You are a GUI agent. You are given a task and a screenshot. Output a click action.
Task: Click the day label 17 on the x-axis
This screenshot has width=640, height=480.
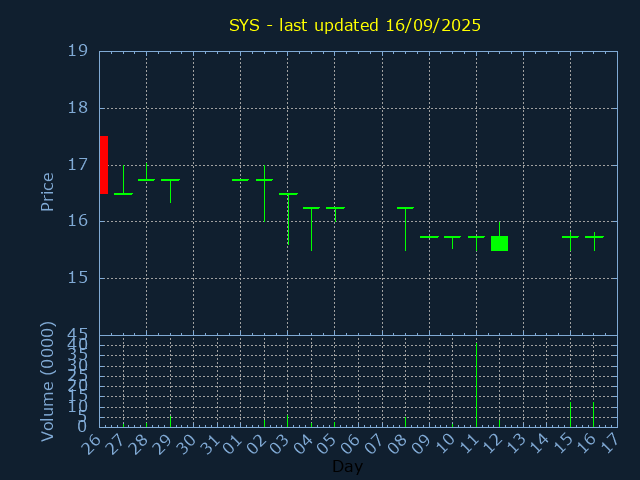[x=609, y=444]
